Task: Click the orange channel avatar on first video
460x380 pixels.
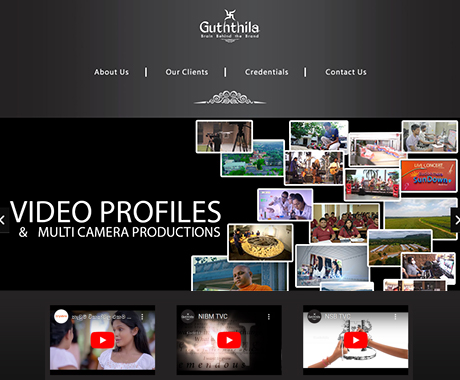Action: click(61, 317)
